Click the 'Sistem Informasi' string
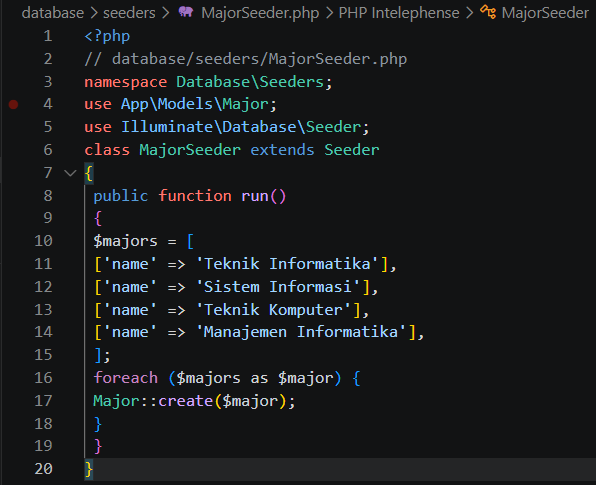This screenshot has width=596, height=485. [278, 287]
